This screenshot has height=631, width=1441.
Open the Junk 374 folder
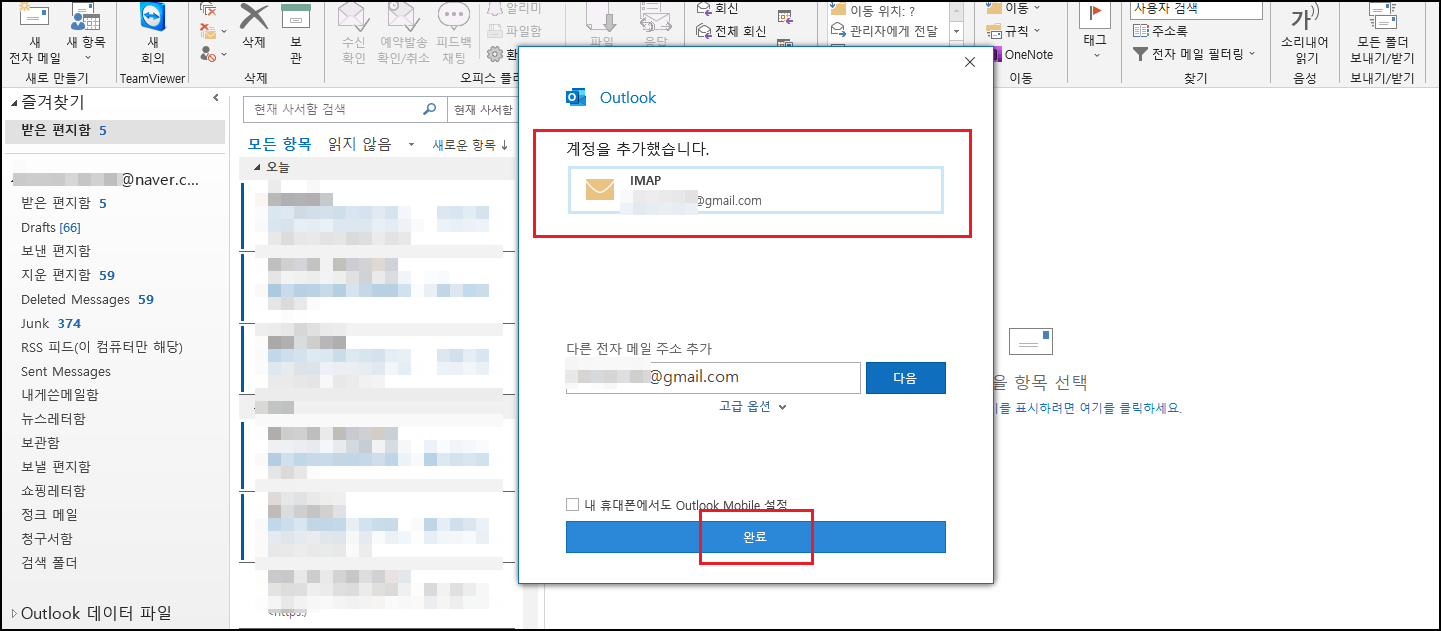tap(51, 323)
